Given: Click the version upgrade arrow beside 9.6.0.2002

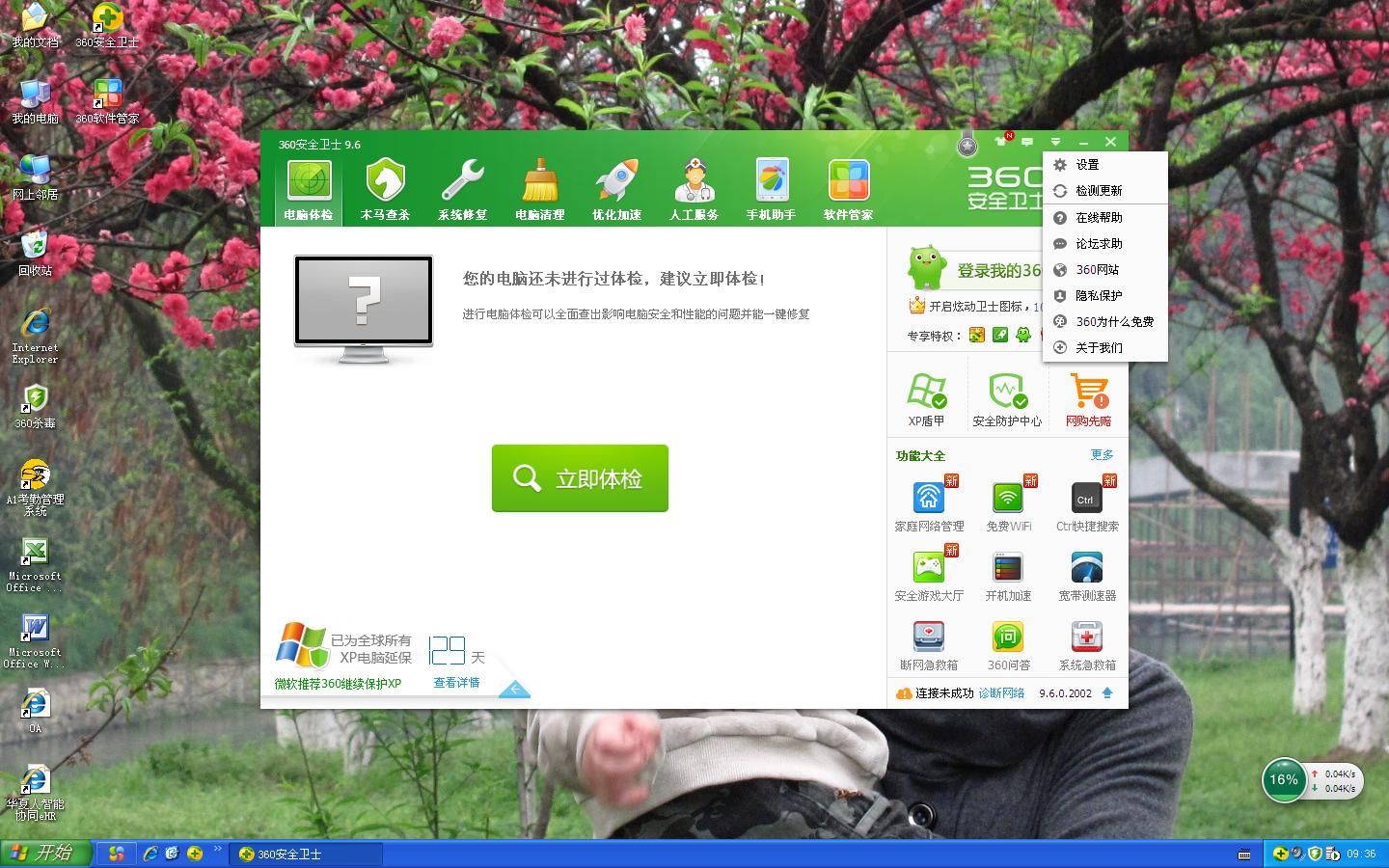Looking at the screenshot, I should point(1107,693).
